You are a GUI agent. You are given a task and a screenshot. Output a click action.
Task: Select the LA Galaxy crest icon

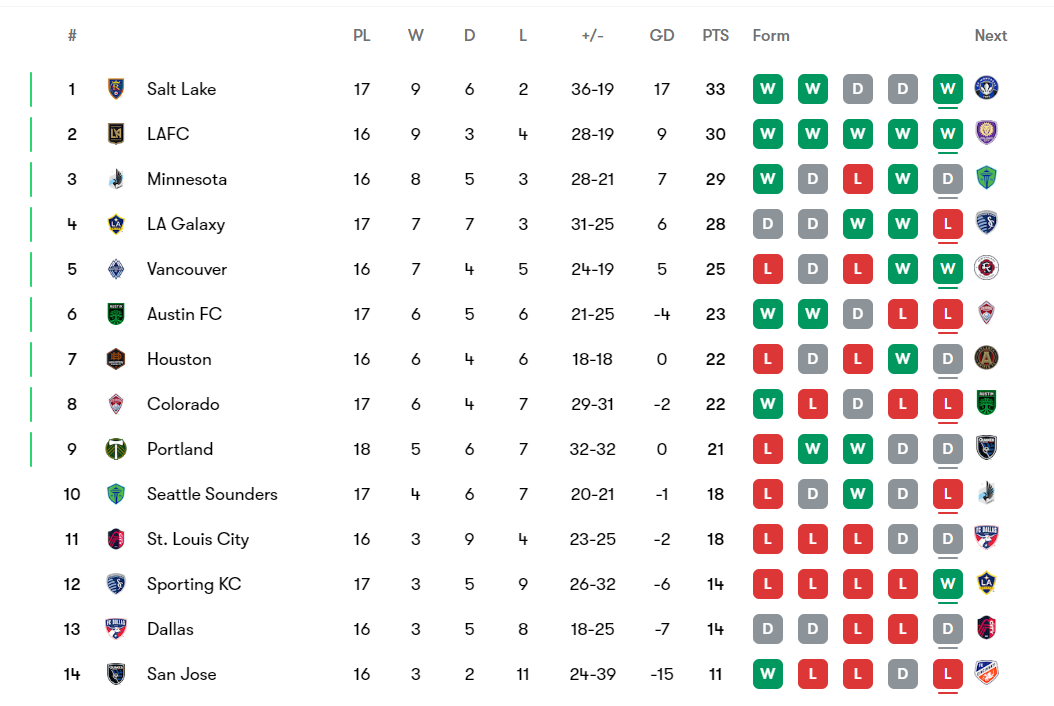(116, 224)
